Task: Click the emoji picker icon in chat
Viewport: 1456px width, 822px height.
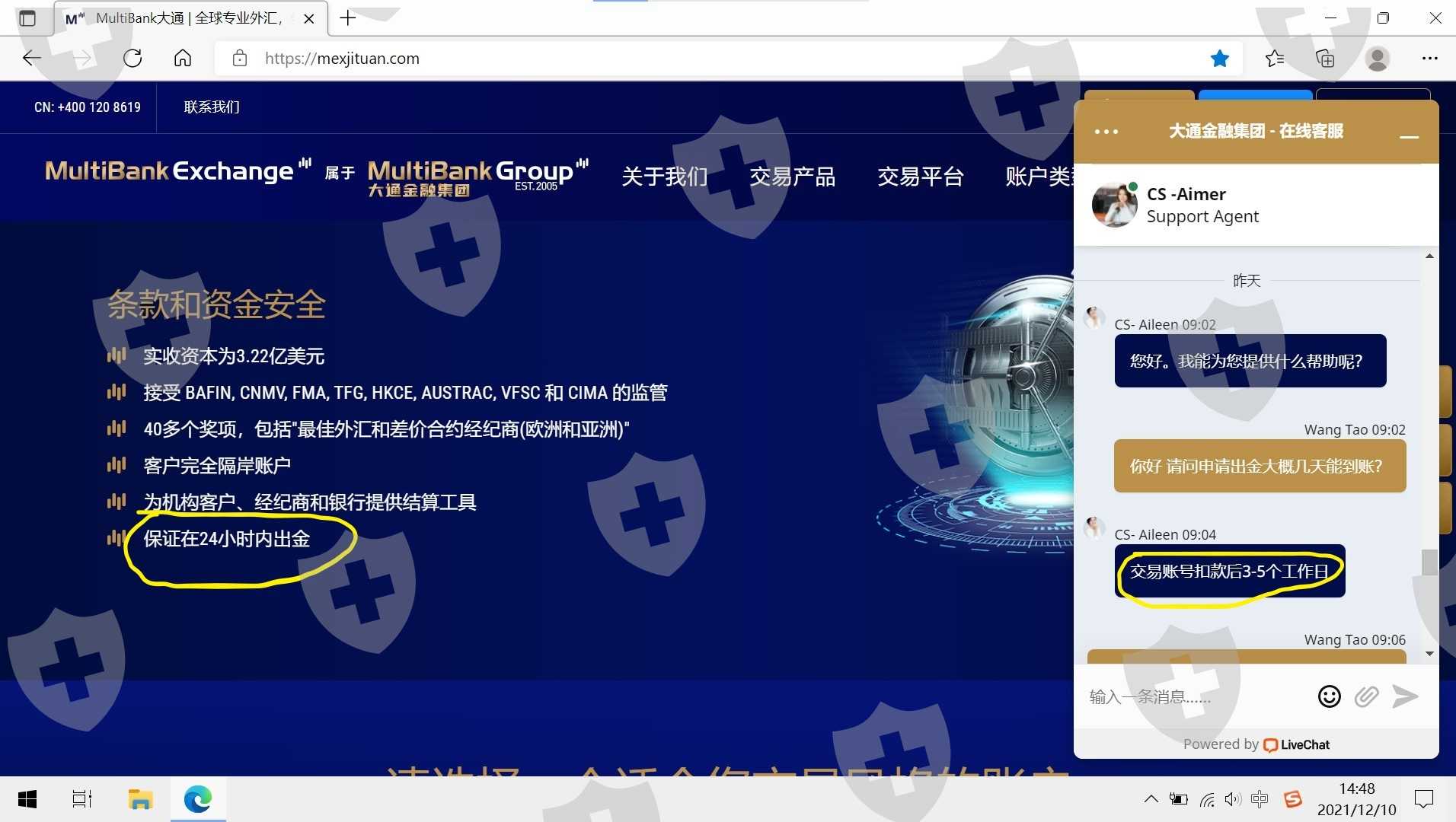Action: [1329, 696]
